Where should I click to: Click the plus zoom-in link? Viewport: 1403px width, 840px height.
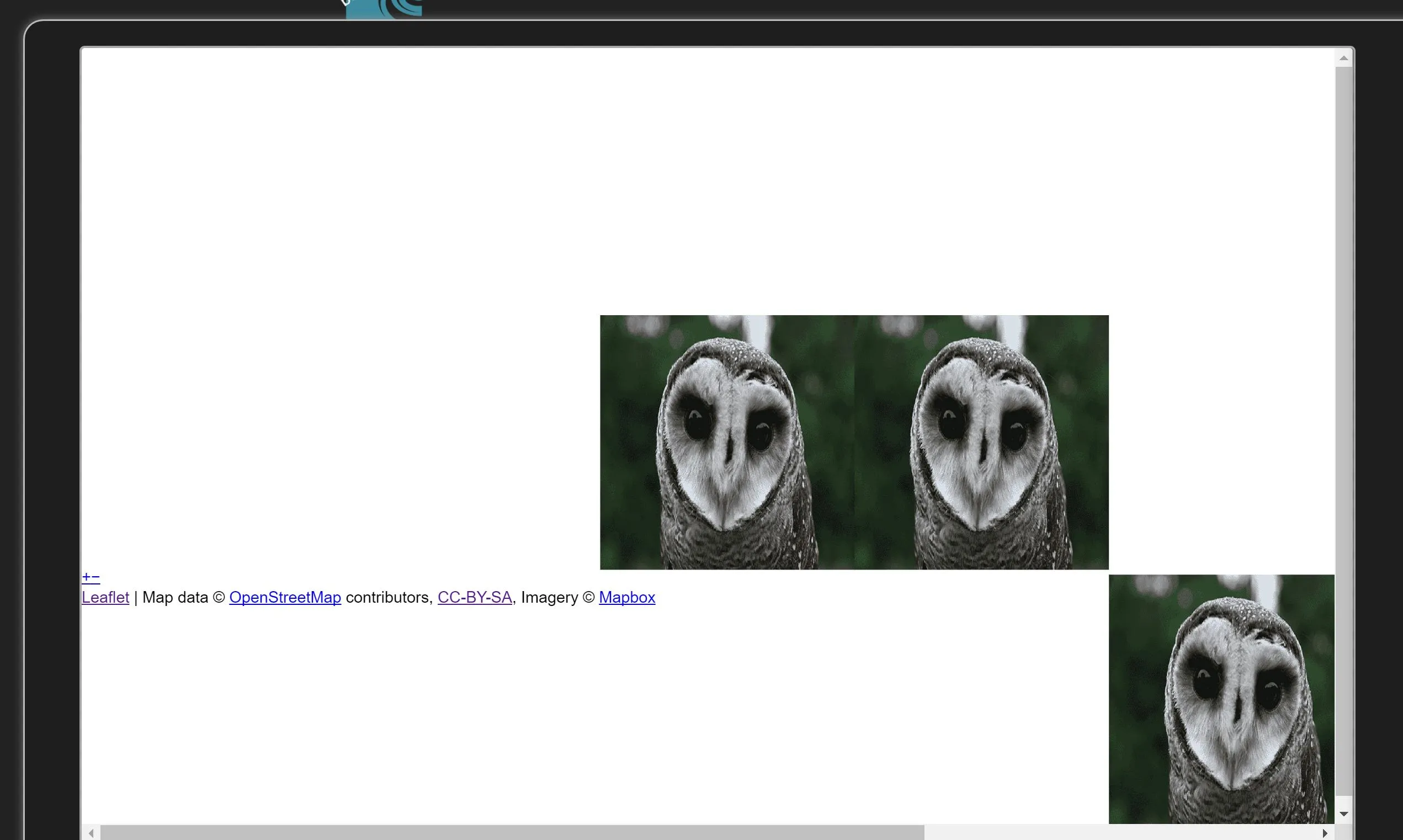pyautogui.click(x=86, y=577)
